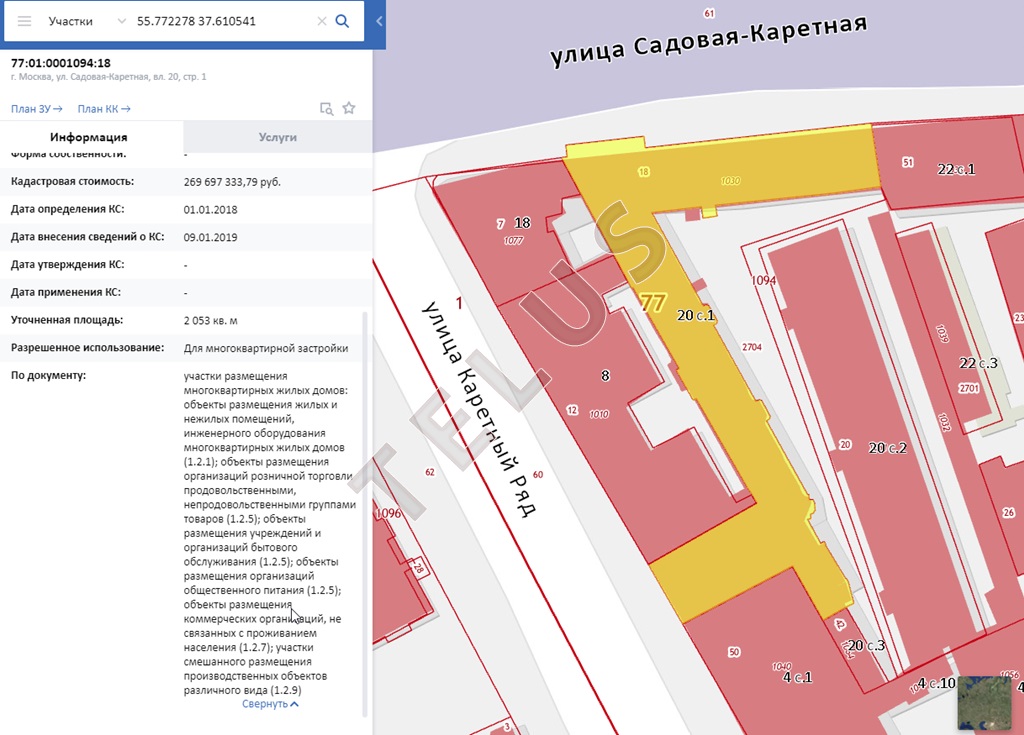Open the План КК link

click(104, 109)
